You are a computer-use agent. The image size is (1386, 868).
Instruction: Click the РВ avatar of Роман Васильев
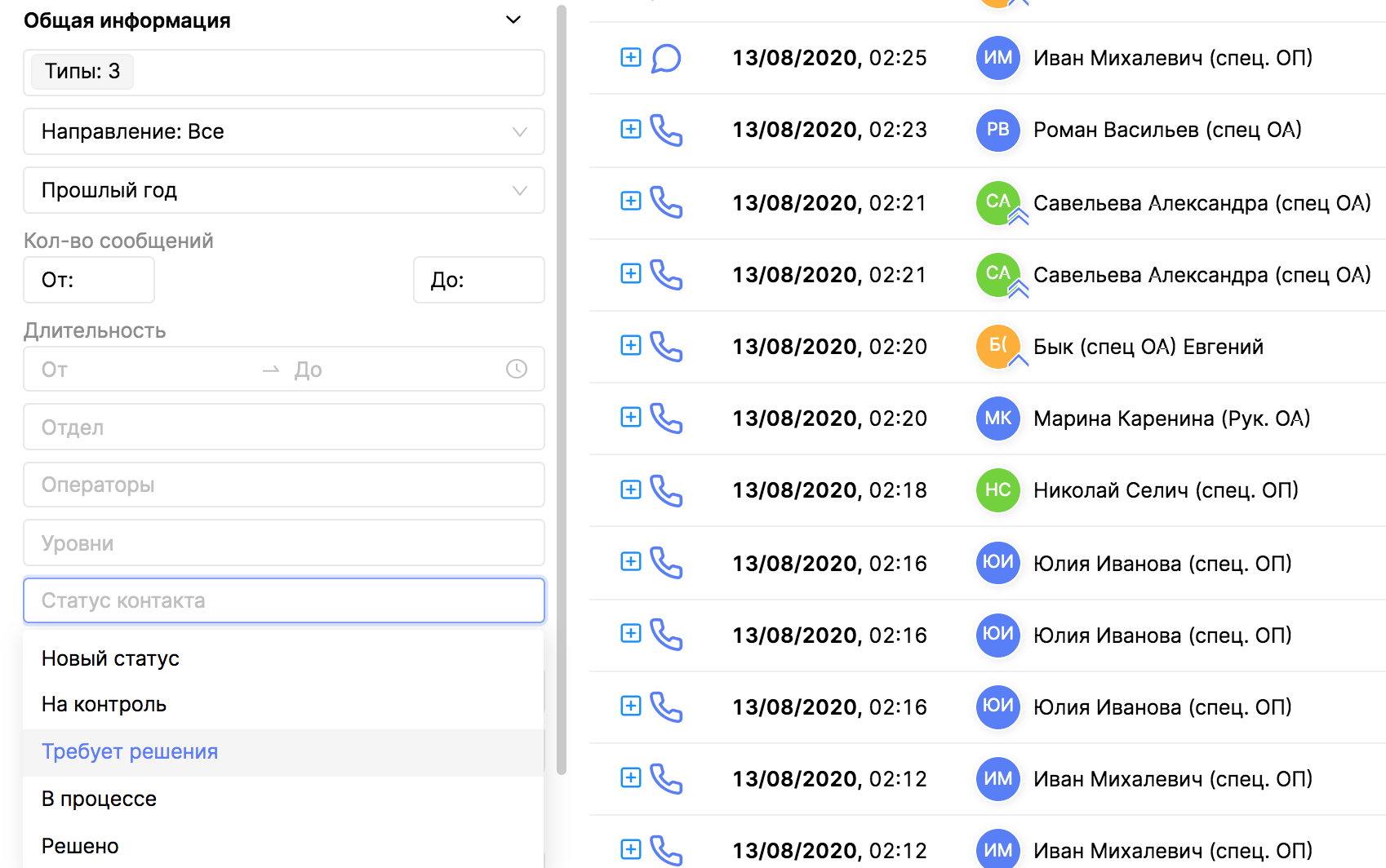pos(997,130)
